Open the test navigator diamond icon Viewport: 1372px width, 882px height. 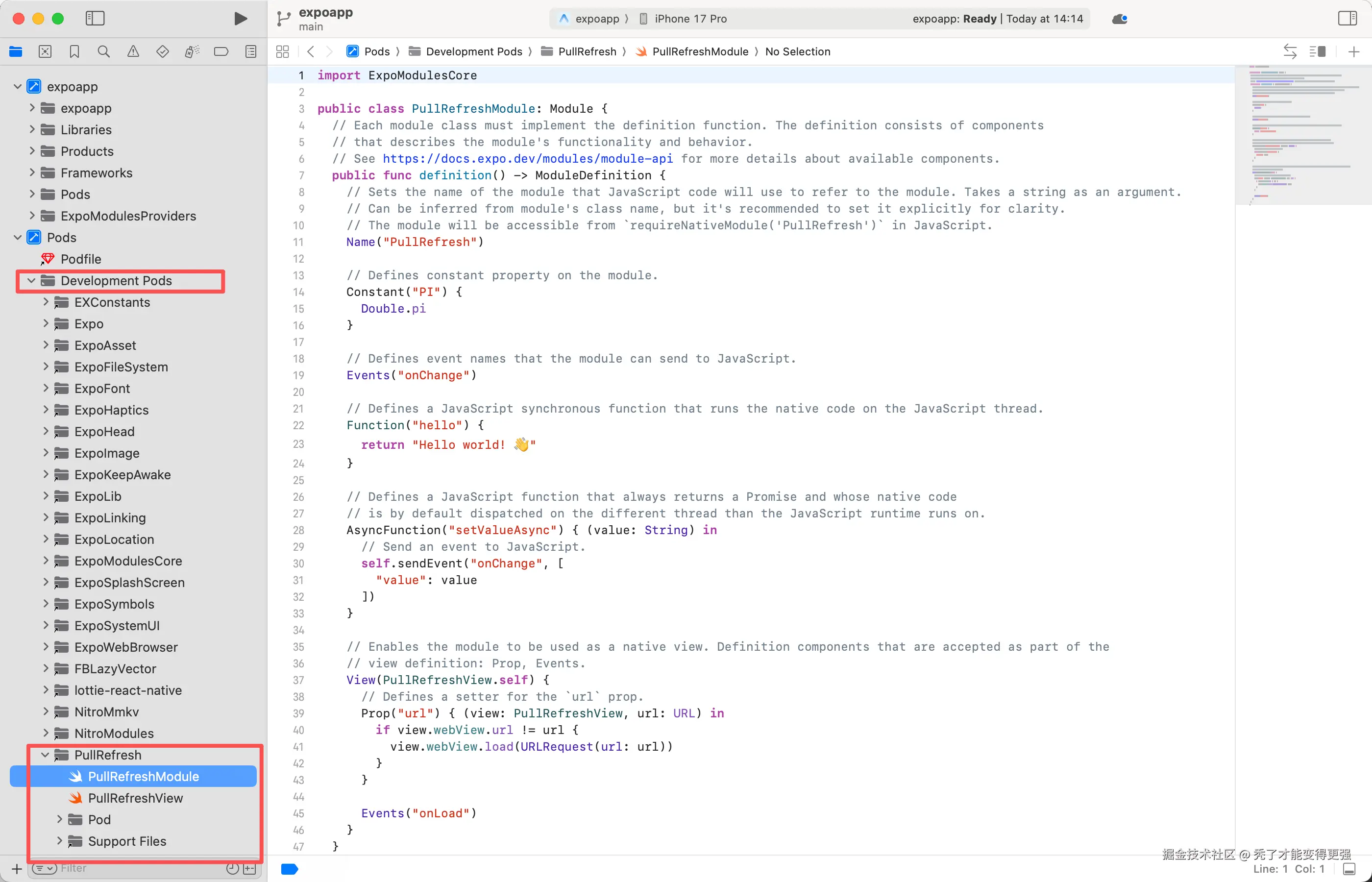163,52
